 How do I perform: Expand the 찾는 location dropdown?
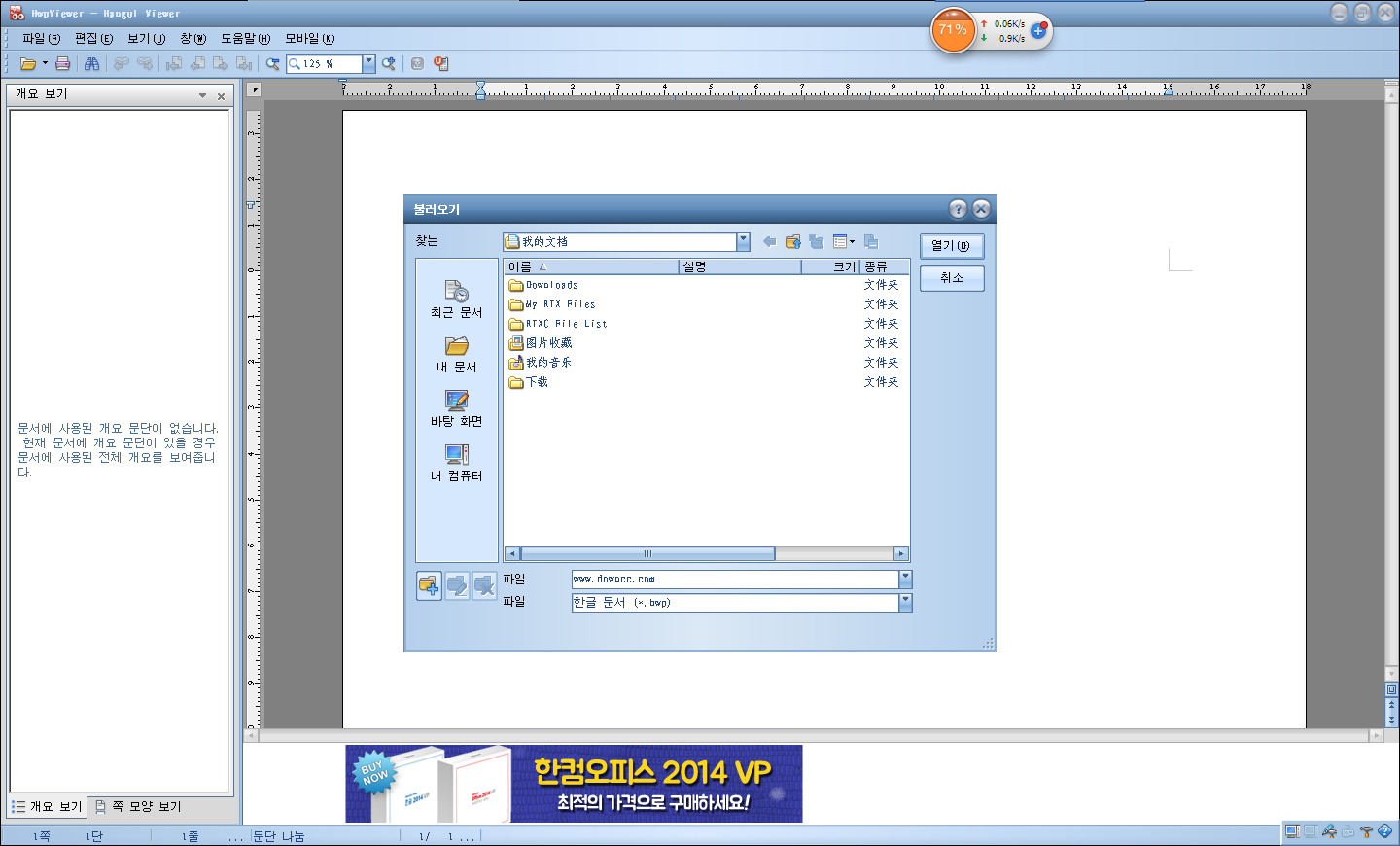coord(743,241)
